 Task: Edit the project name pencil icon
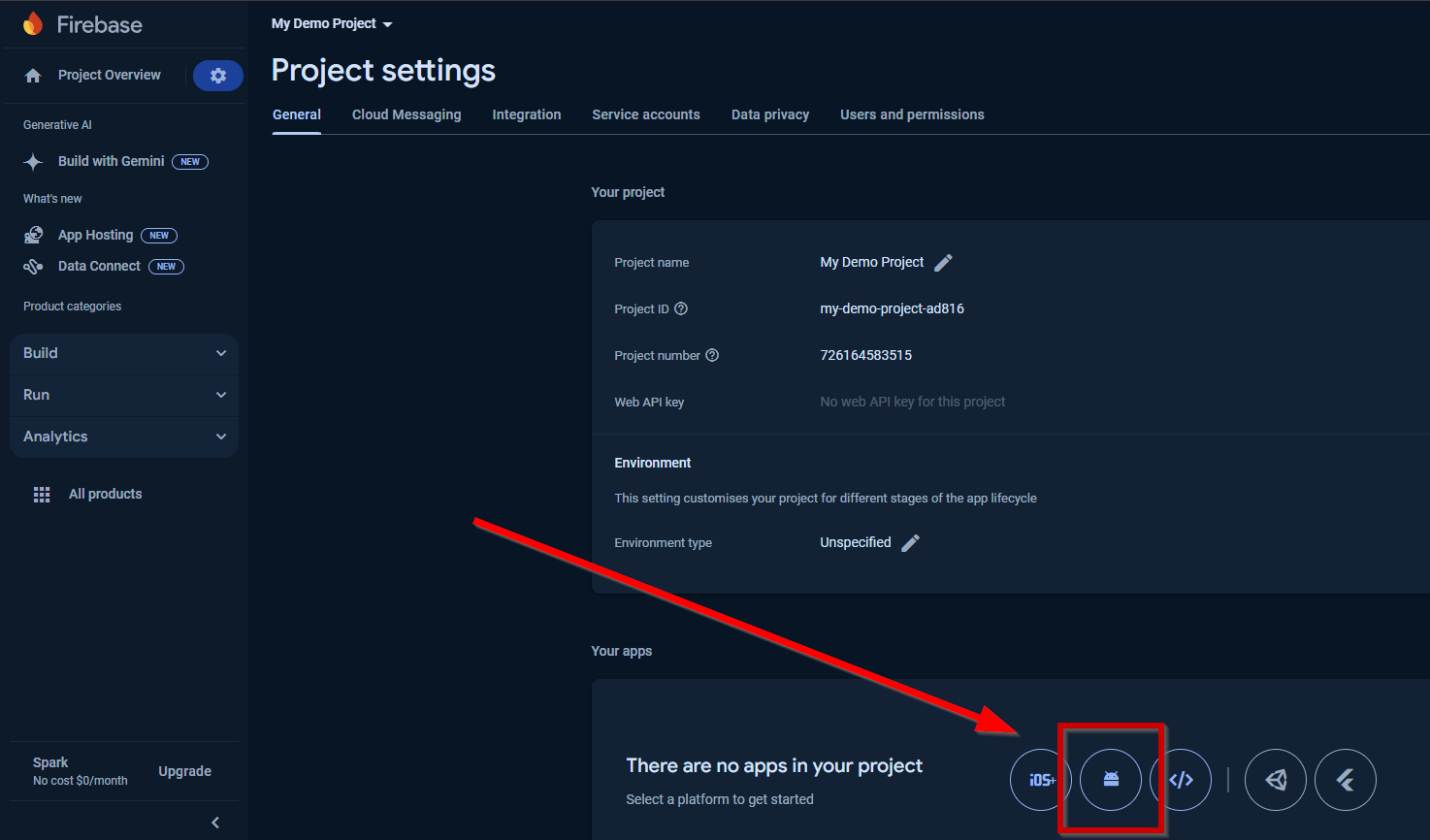tap(943, 263)
